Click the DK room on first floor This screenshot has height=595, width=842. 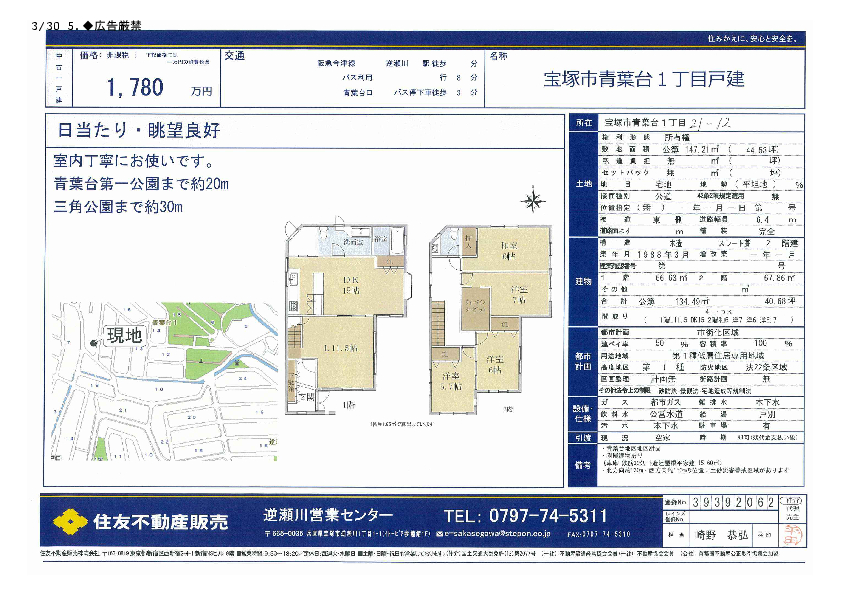(x=351, y=285)
